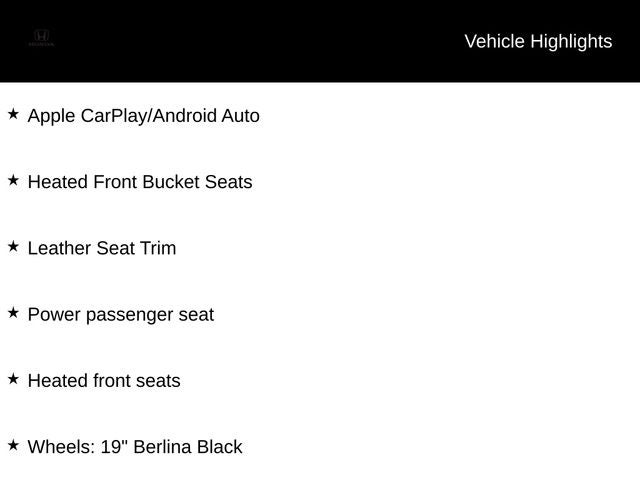Select the word Highlights in the header title
This screenshot has height=480, width=640.
coord(571,42)
